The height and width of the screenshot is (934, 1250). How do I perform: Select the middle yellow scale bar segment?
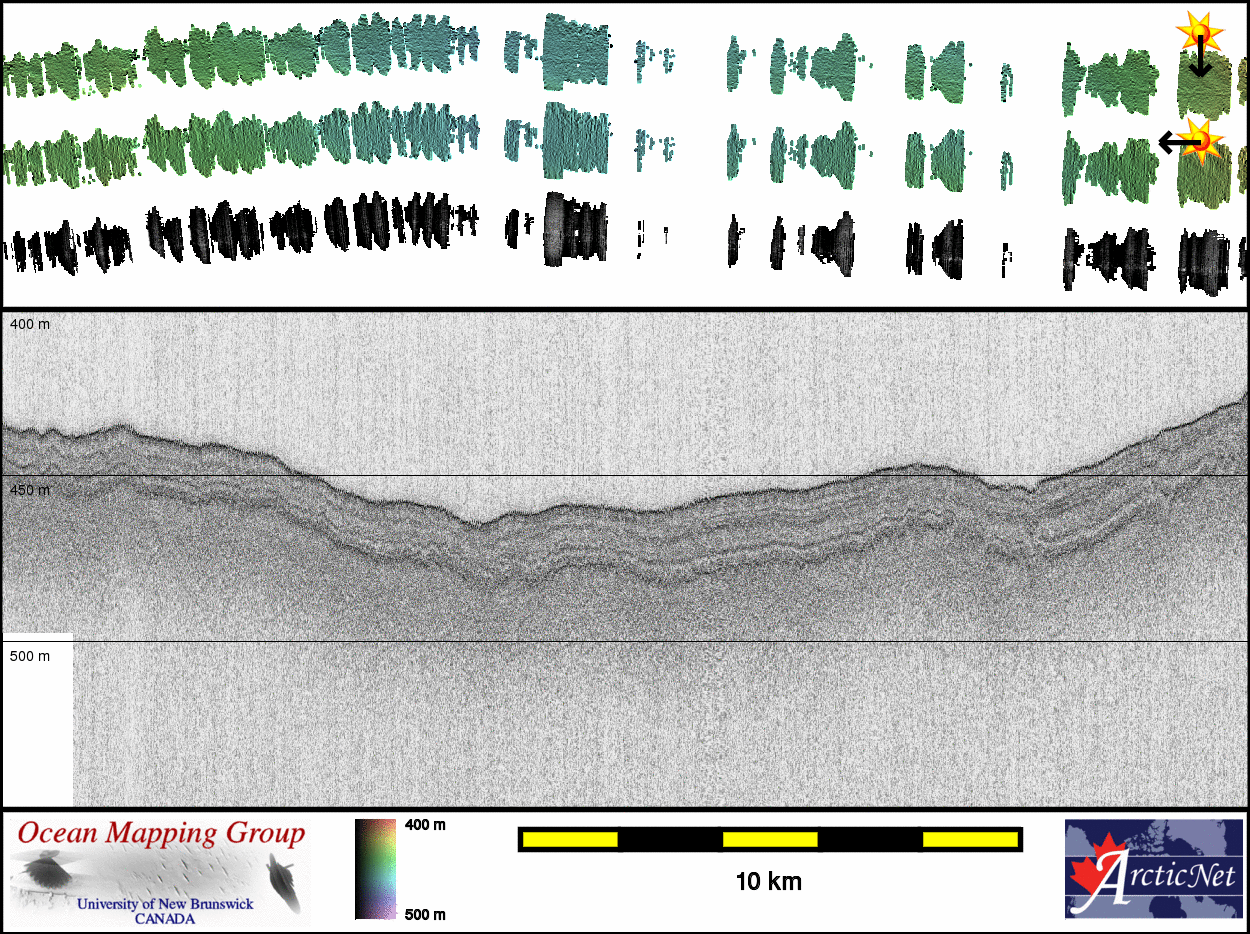point(769,839)
